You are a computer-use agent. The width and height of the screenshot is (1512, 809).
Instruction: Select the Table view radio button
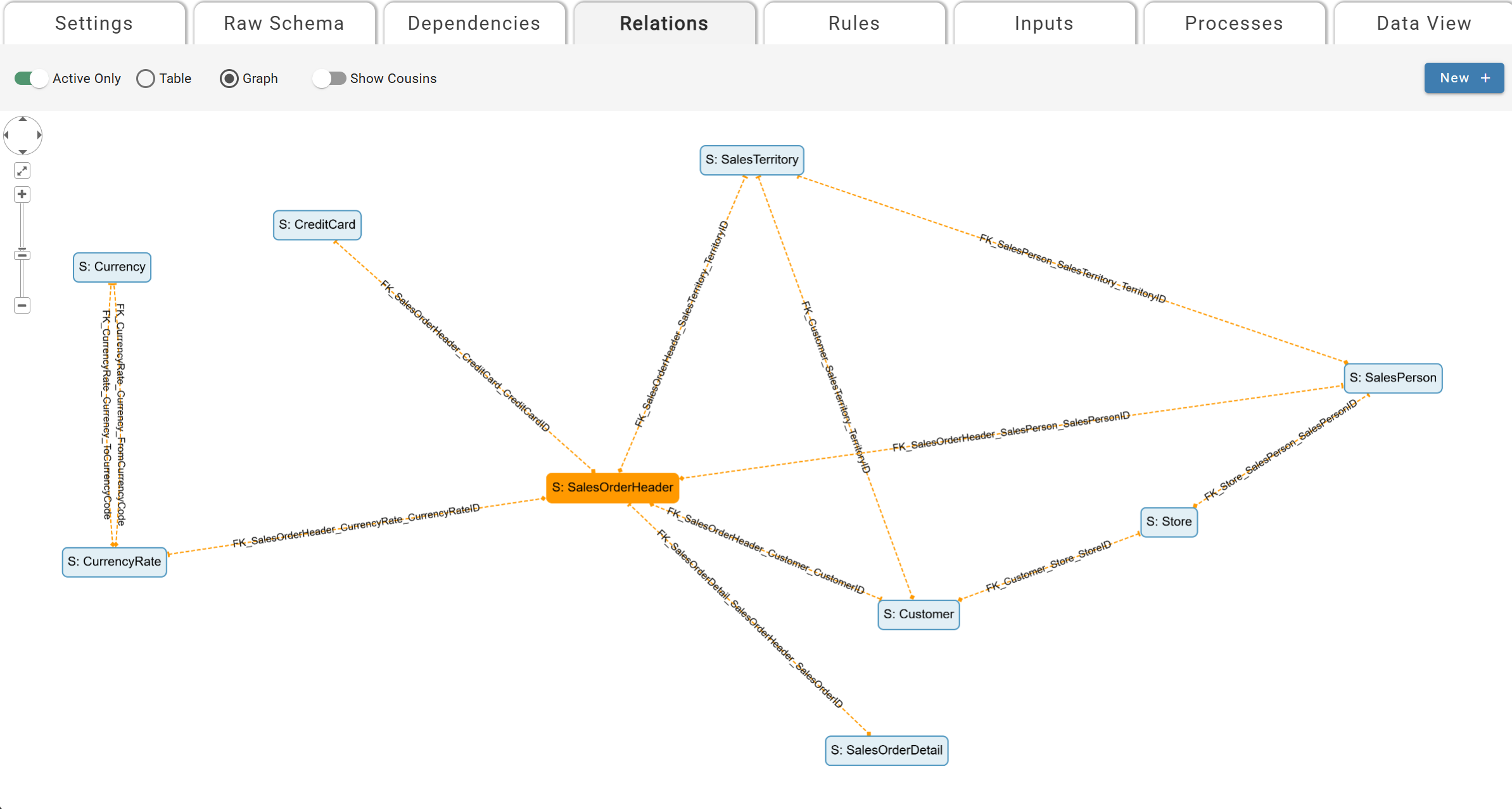click(146, 78)
